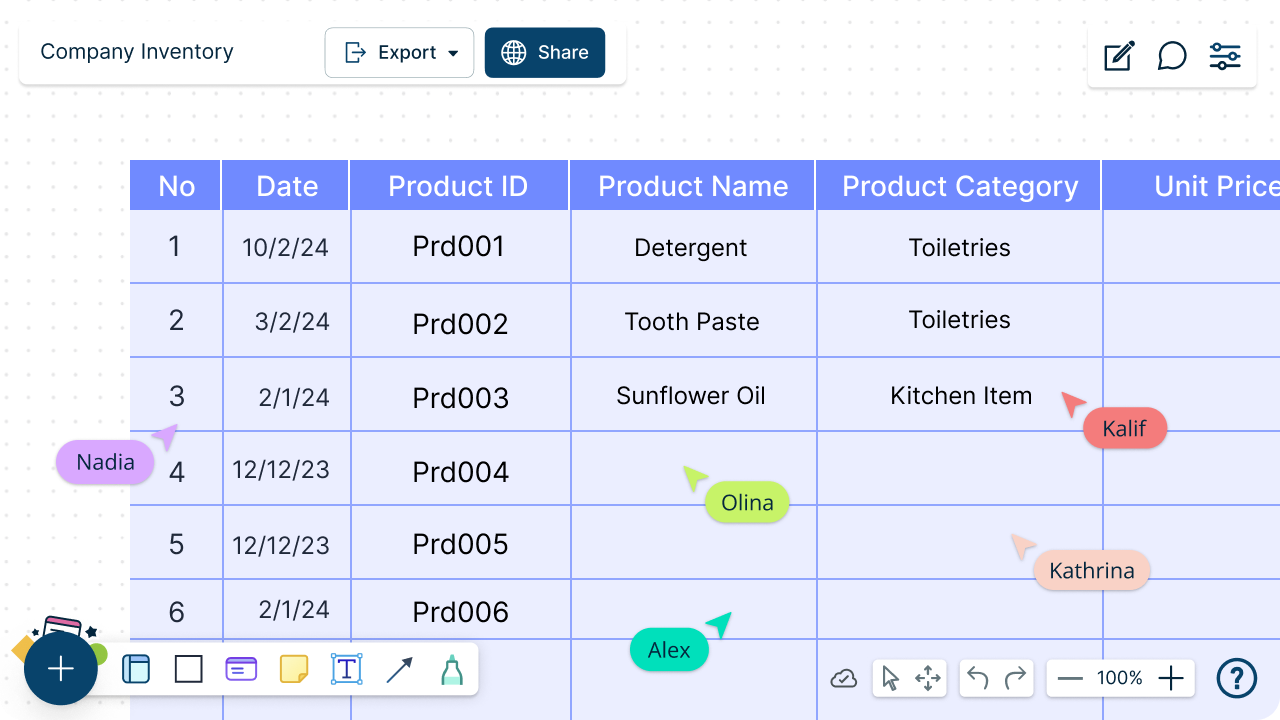The width and height of the screenshot is (1280, 720).
Task: Click the 2/1/24 date in row 3
Action: coord(294,397)
